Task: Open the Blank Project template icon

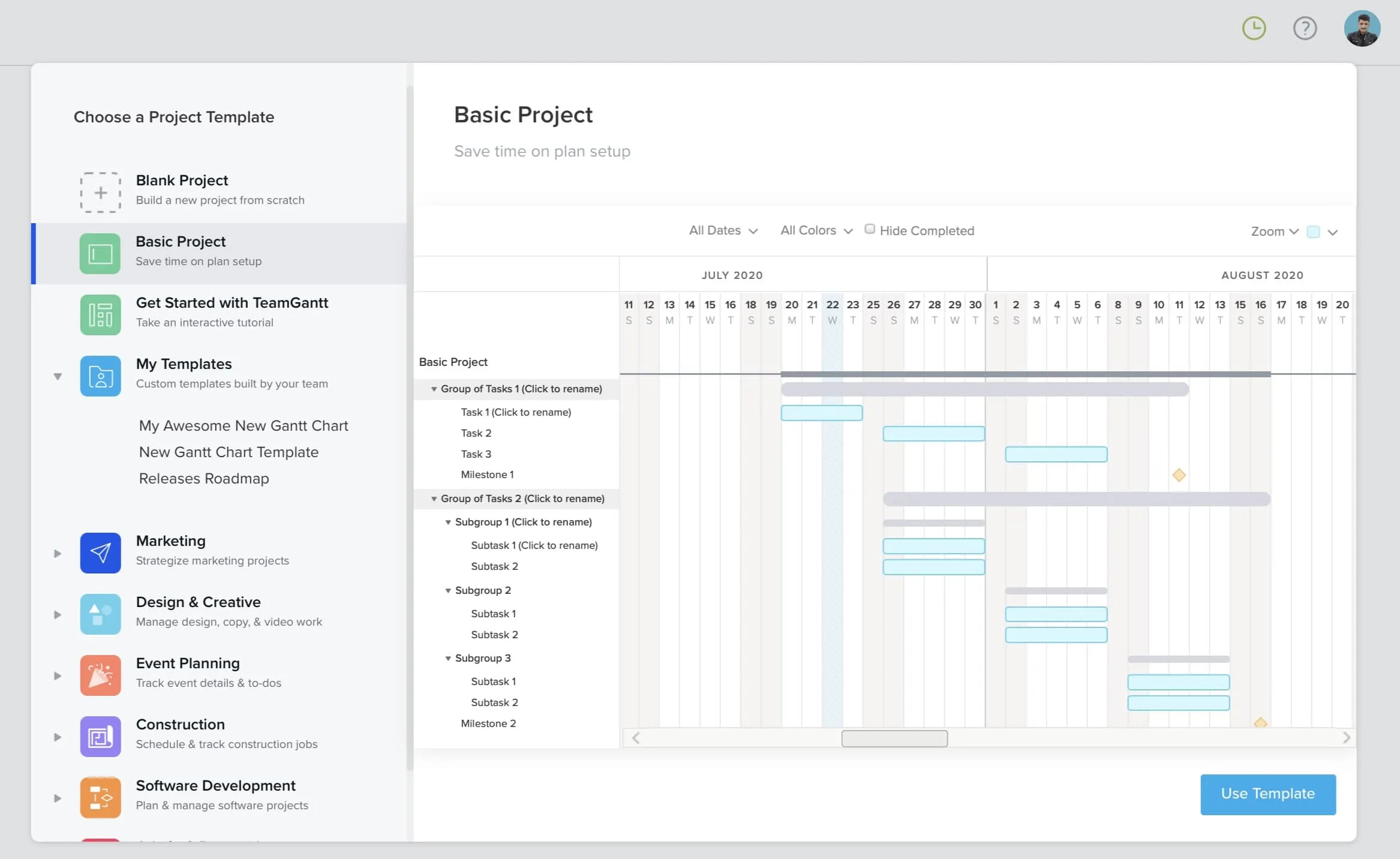Action: tap(100, 192)
